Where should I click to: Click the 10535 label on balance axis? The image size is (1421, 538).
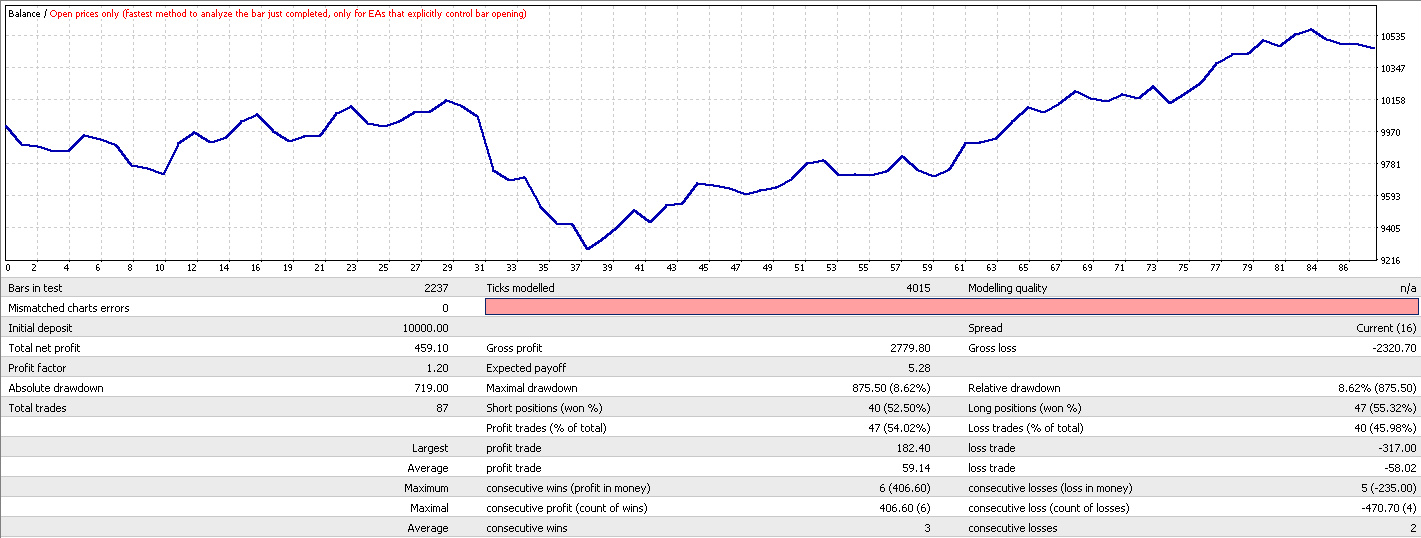[1395, 37]
